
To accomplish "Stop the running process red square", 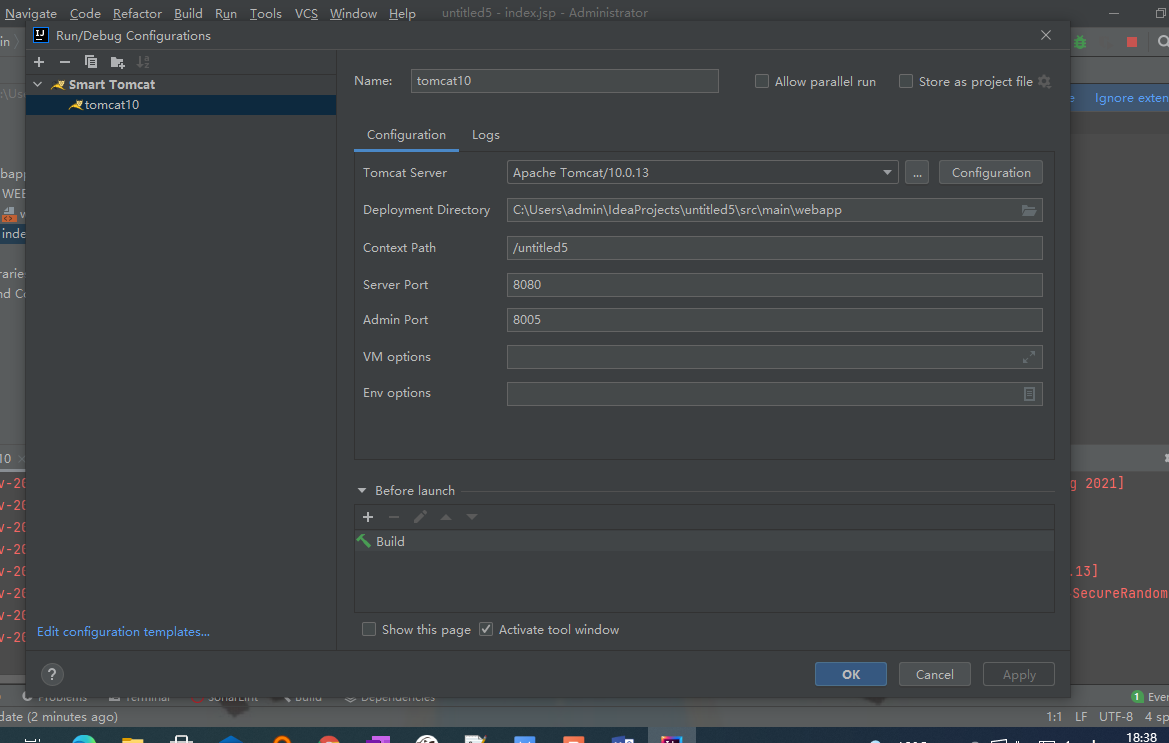I will (x=1132, y=42).
